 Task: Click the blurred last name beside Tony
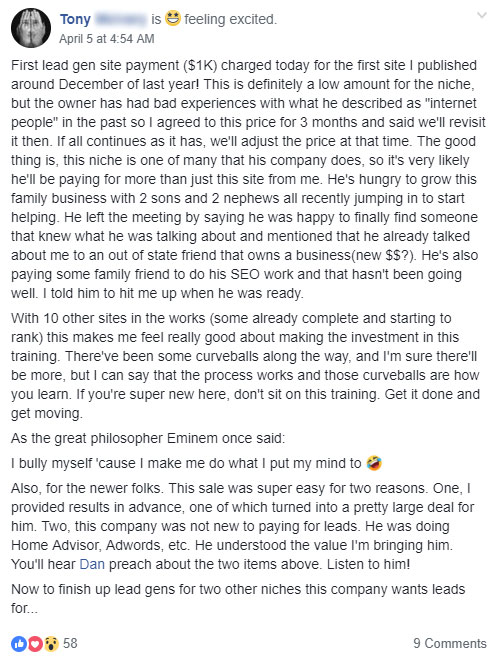click(121, 19)
